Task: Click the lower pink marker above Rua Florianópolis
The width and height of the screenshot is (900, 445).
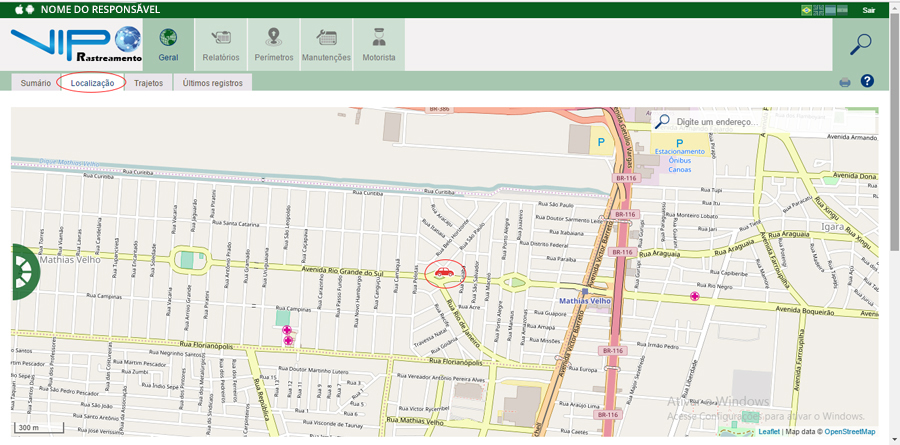Action: pyautogui.click(x=288, y=340)
